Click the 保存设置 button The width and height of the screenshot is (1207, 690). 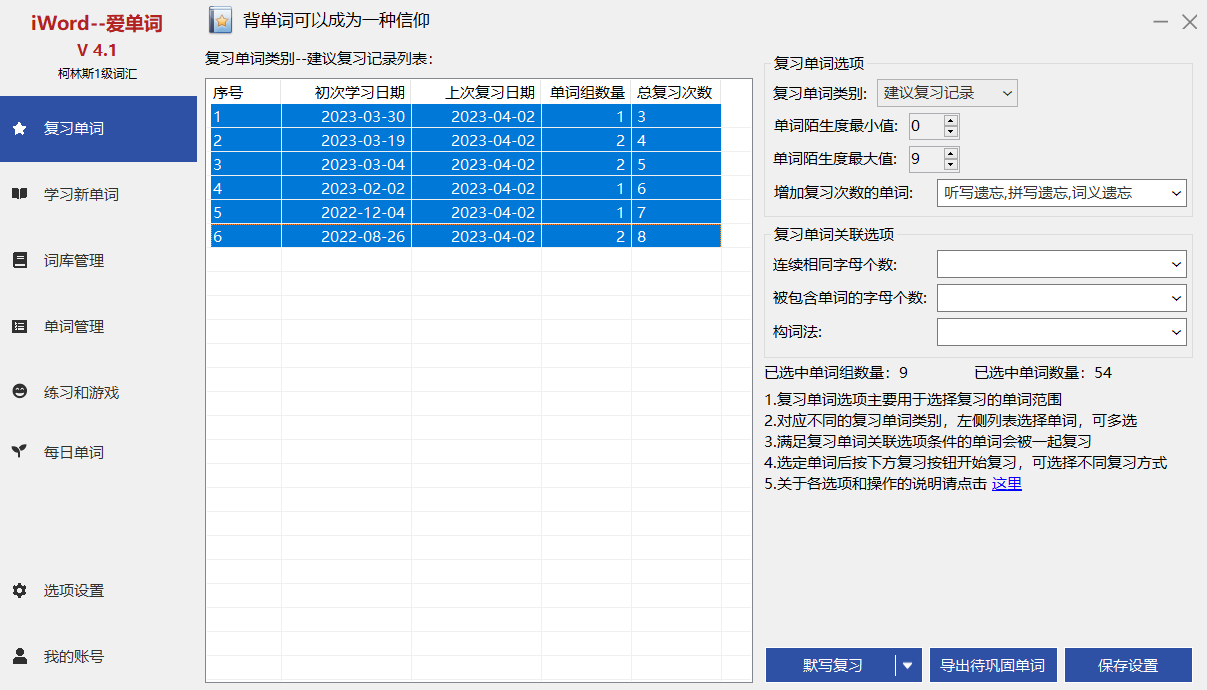point(1127,665)
